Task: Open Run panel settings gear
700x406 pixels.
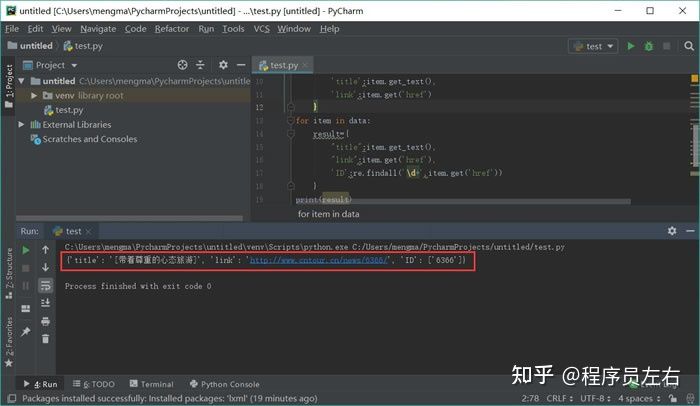Action: click(x=672, y=231)
